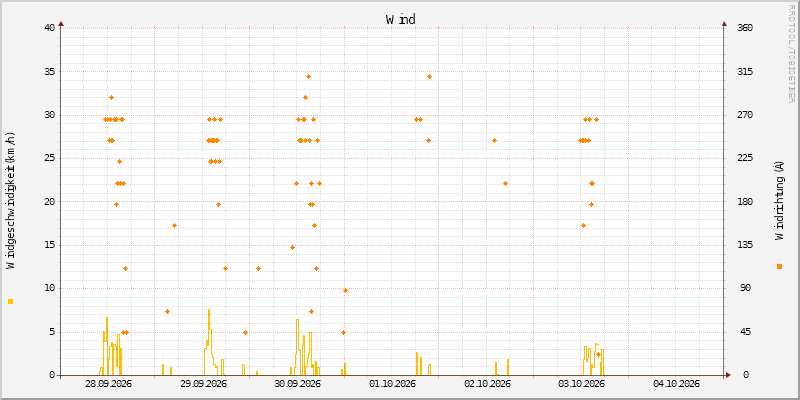Click the right axis value 45

coord(746,332)
